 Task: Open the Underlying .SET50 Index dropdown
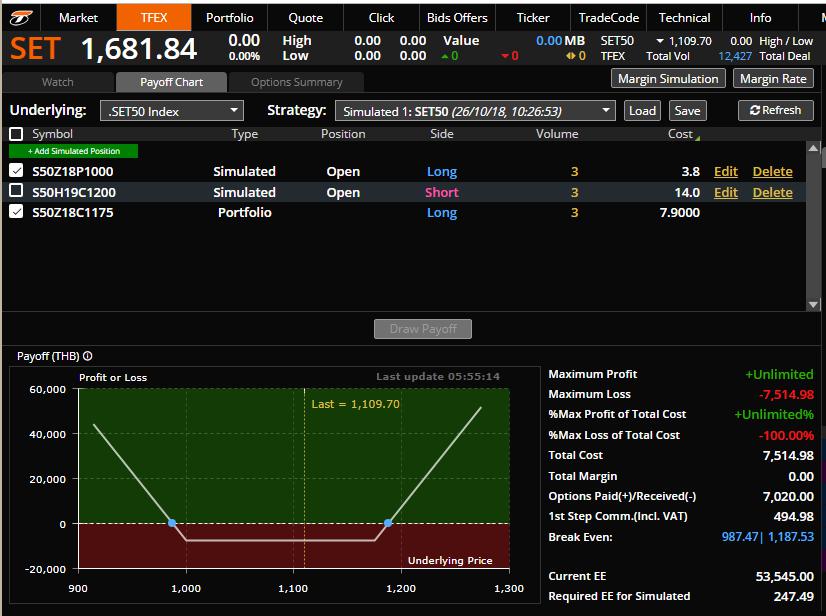point(172,111)
